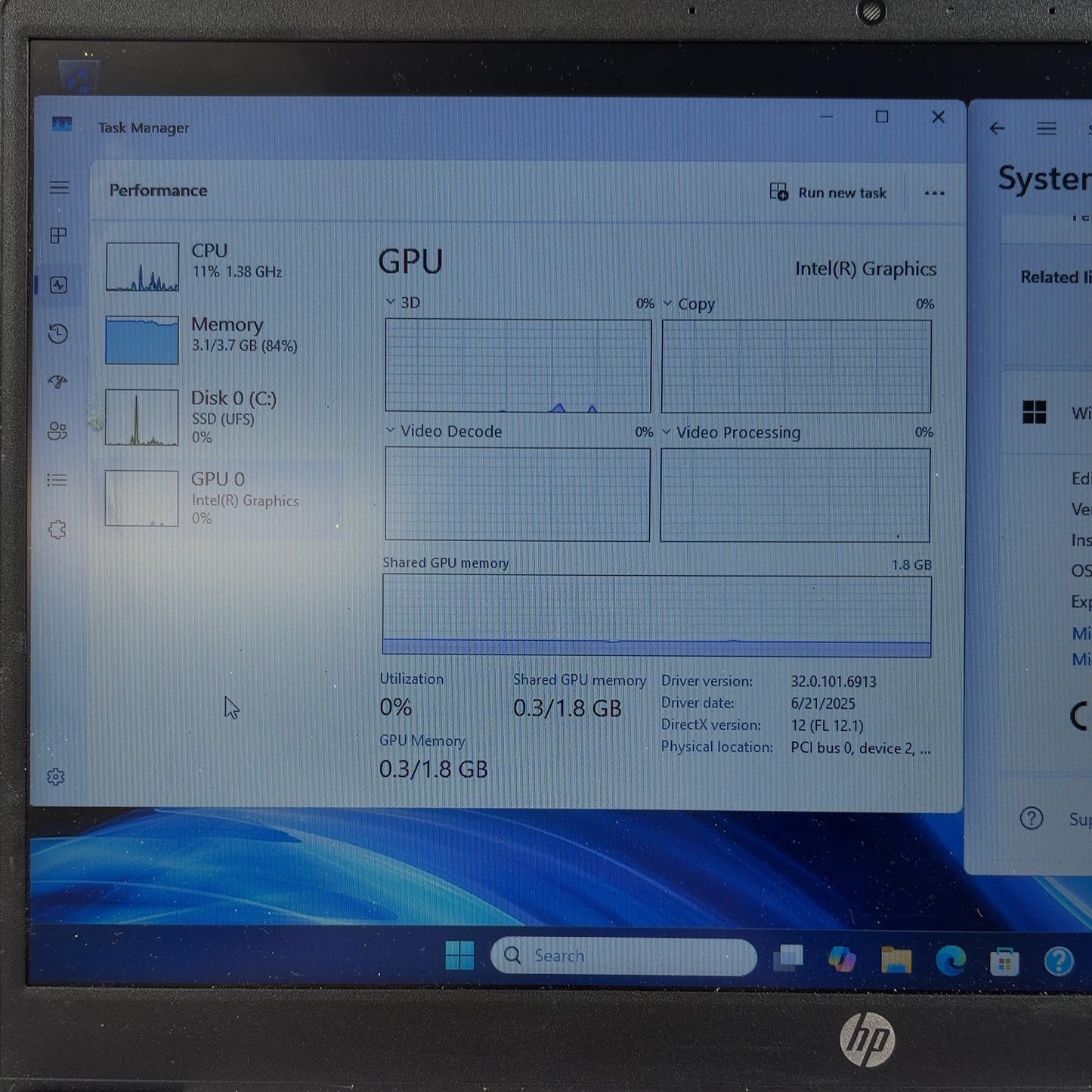The width and height of the screenshot is (1092, 1092).
Task: Click the large GPU heading
Action: 410,261
